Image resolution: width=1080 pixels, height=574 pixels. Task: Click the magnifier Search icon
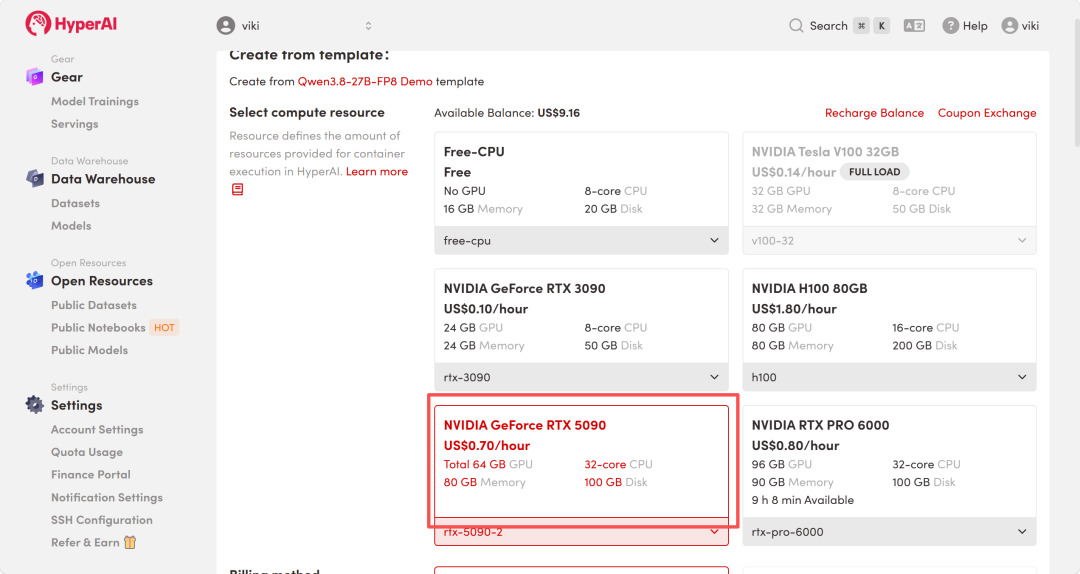click(796, 25)
